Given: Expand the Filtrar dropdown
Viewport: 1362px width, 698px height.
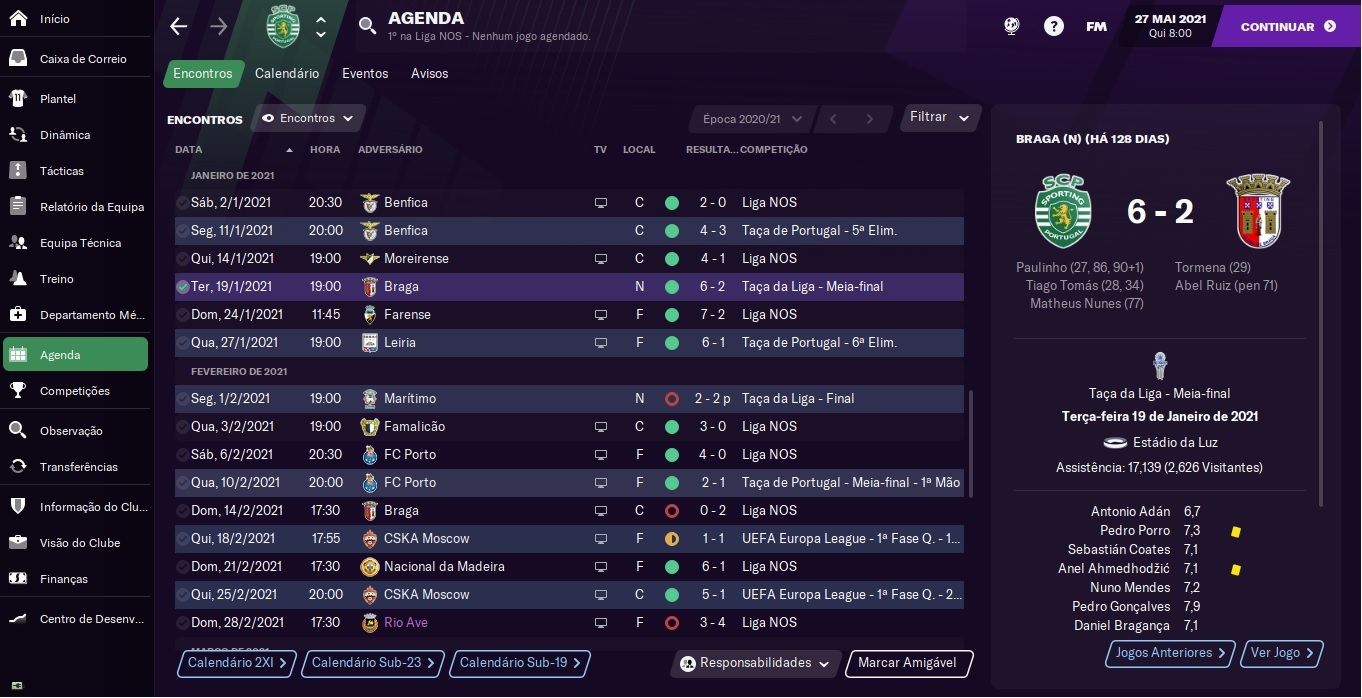Looking at the screenshot, I should pos(940,118).
